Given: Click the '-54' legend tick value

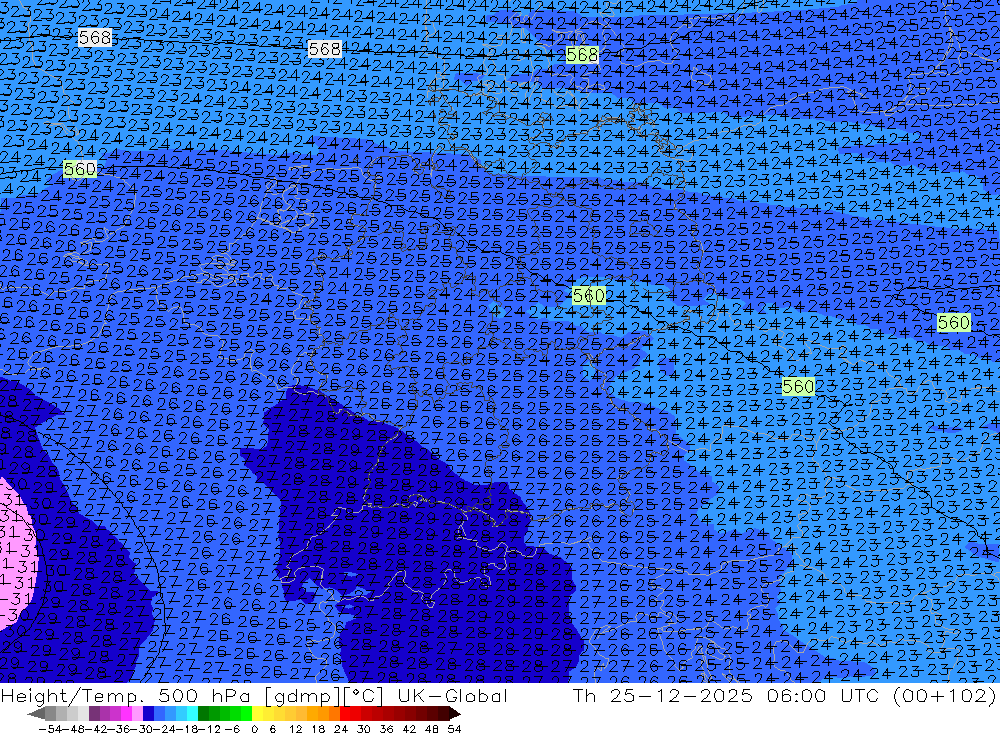Looking at the screenshot, I should (50, 729).
